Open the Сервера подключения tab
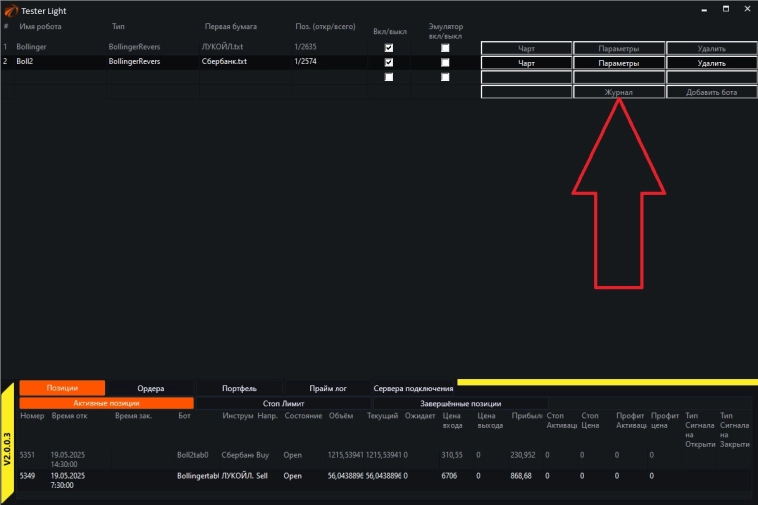Image resolution: width=758 pixels, height=505 pixels. [x=413, y=388]
